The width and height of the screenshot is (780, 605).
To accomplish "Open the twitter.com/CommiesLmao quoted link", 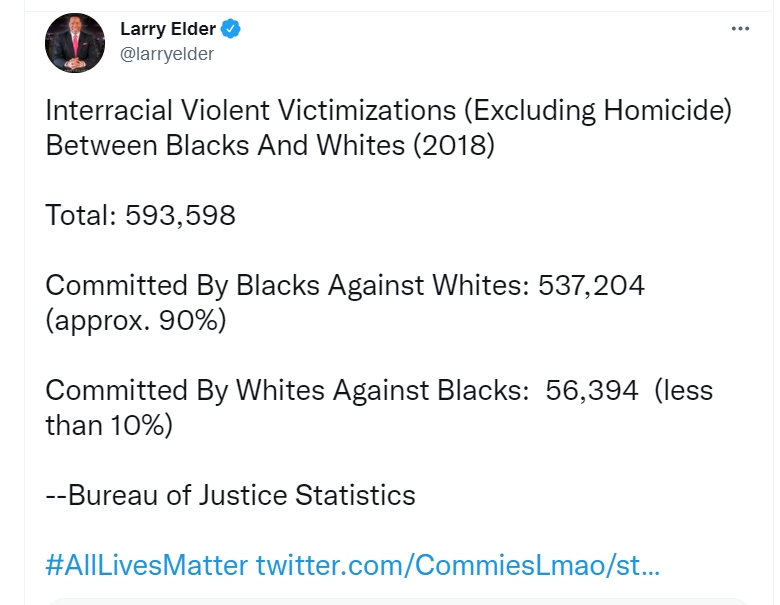I will pyautogui.click(x=458, y=565).
